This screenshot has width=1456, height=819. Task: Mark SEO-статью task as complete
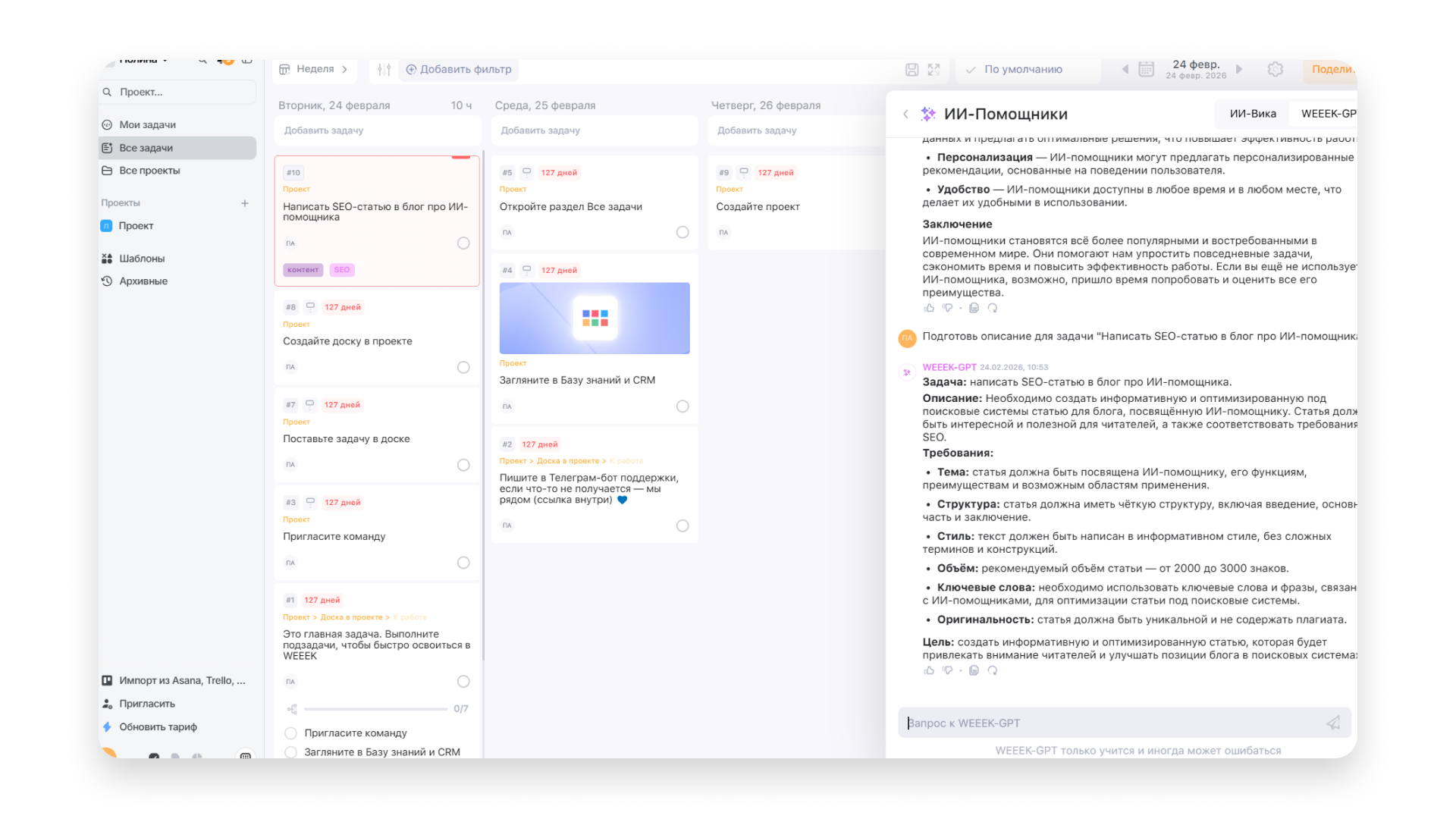point(463,243)
